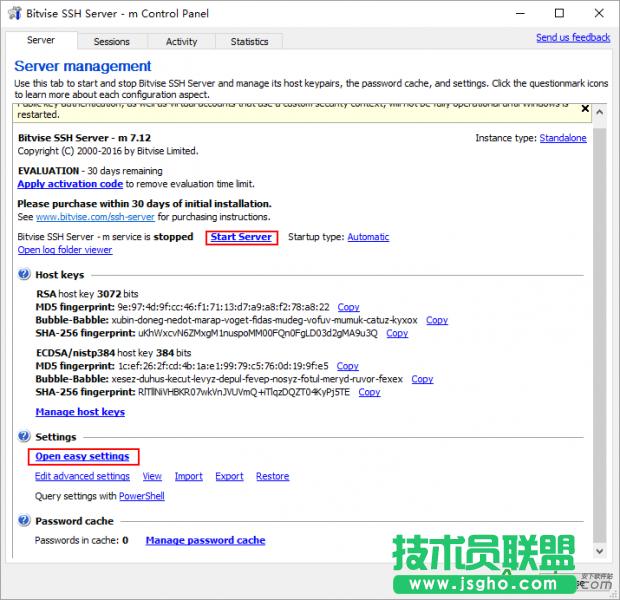Click the scrollbar up arrow
Viewport: 620px width, 600px height.
[599, 112]
